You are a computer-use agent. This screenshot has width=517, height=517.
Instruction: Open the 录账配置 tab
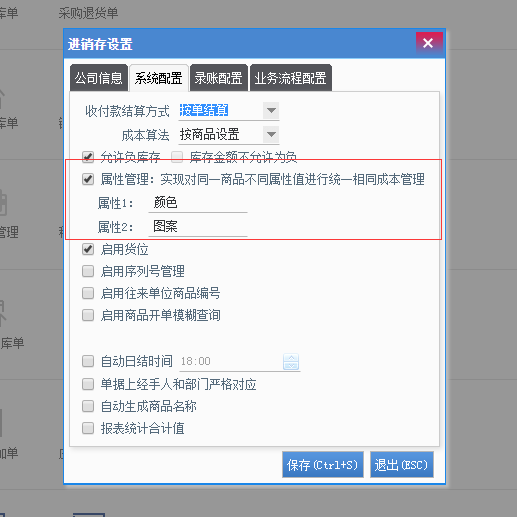[x=219, y=78]
